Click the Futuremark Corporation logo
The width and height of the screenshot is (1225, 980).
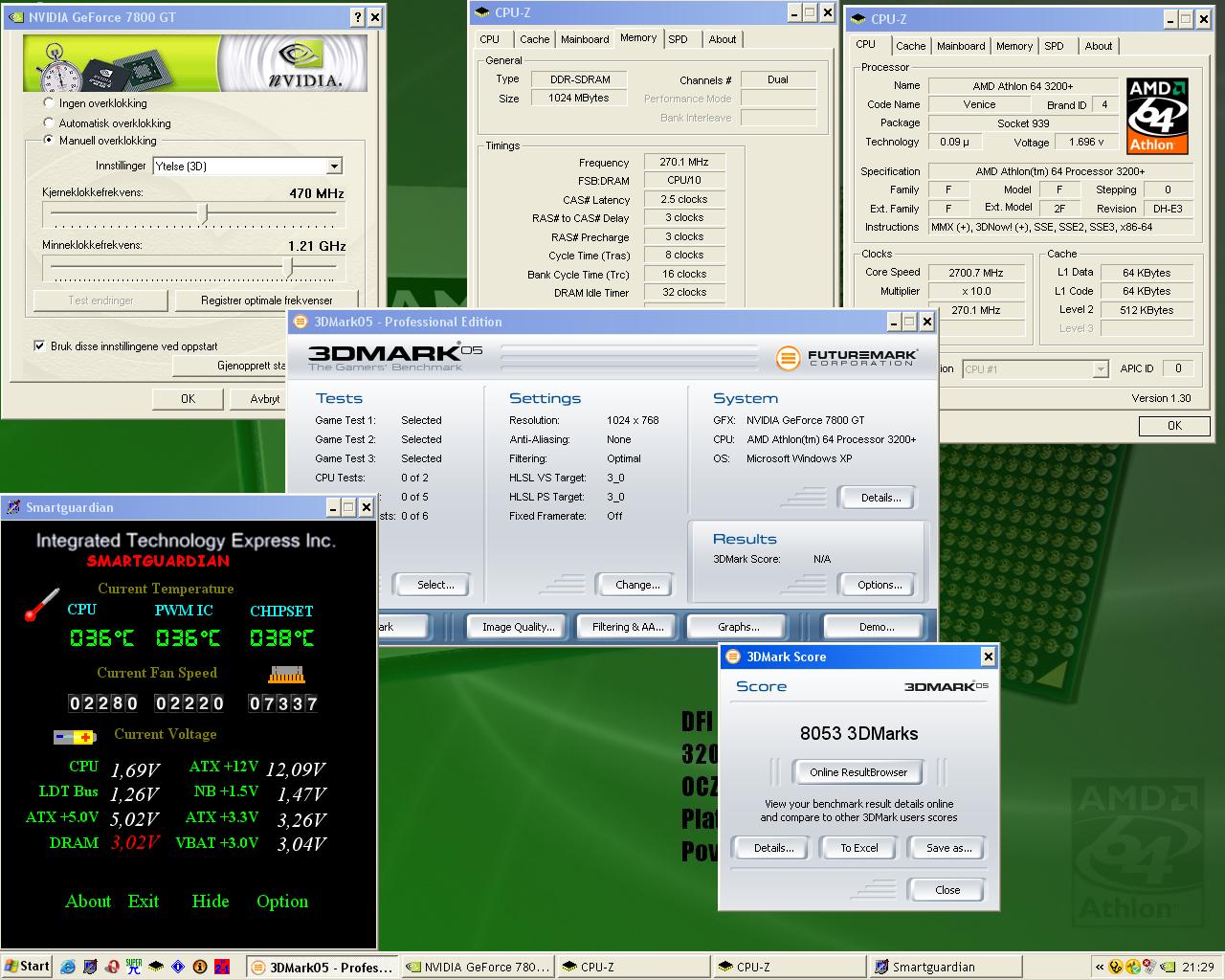click(847, 358)
